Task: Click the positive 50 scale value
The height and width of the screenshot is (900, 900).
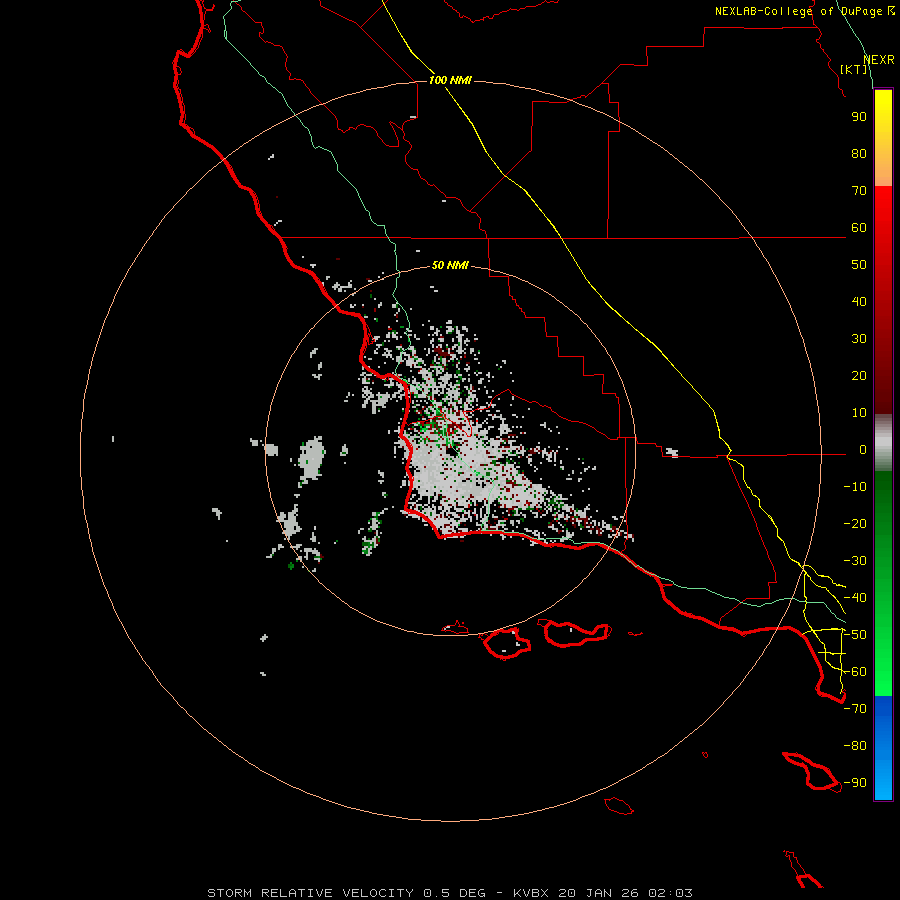Action: pyautogui.click(x=859, y=265)
